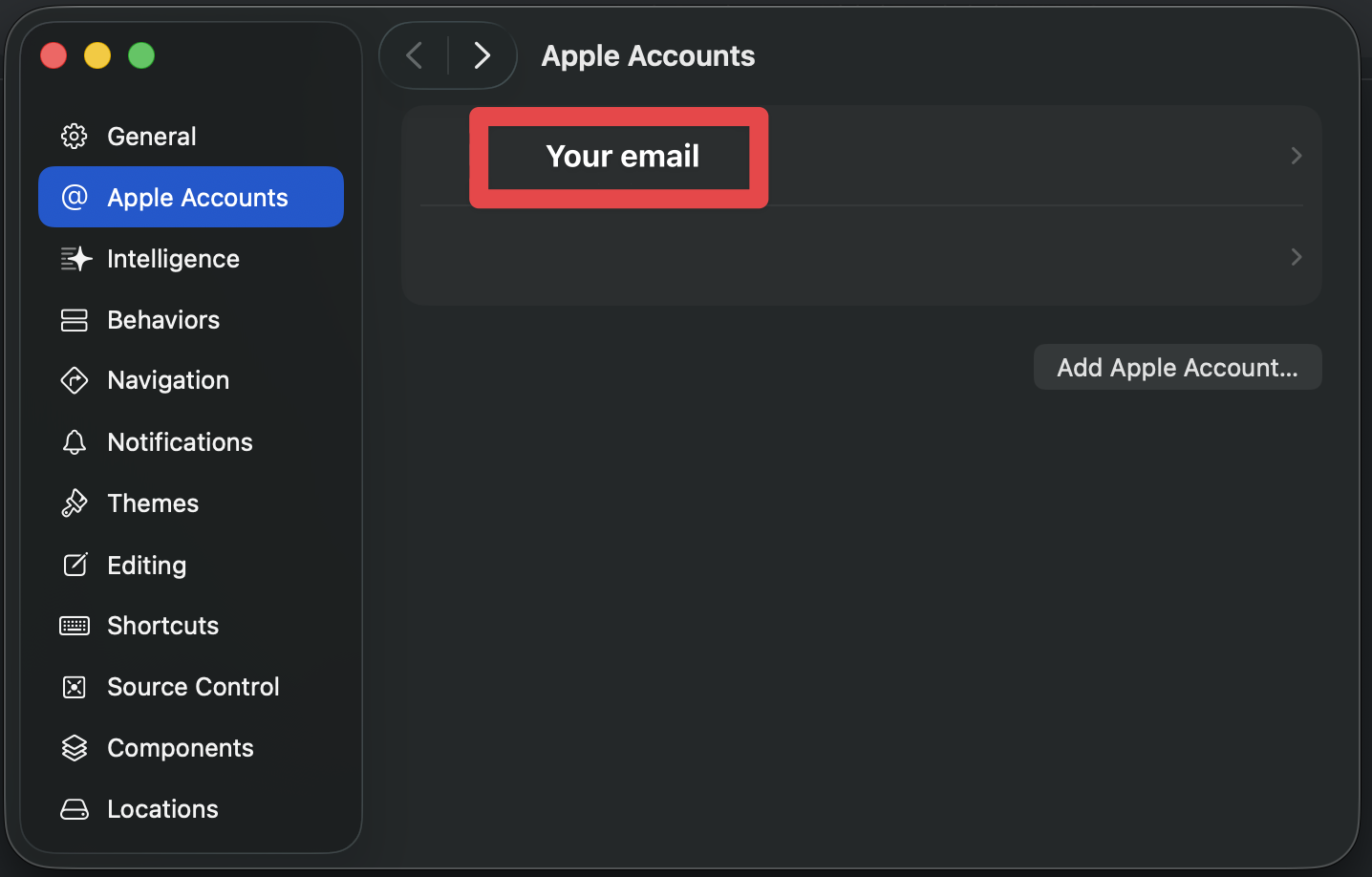Select the Shortcuts keyboard icon
The height and width of the screenshot is (877, 1372).
(74, 626)
